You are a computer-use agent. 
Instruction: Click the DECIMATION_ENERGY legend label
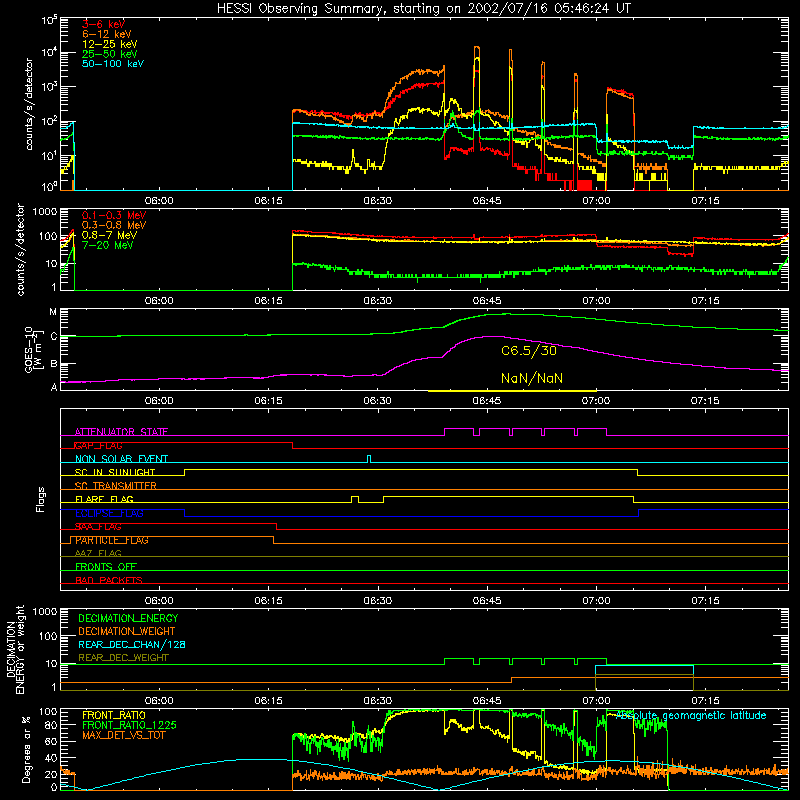coord(128,618)
